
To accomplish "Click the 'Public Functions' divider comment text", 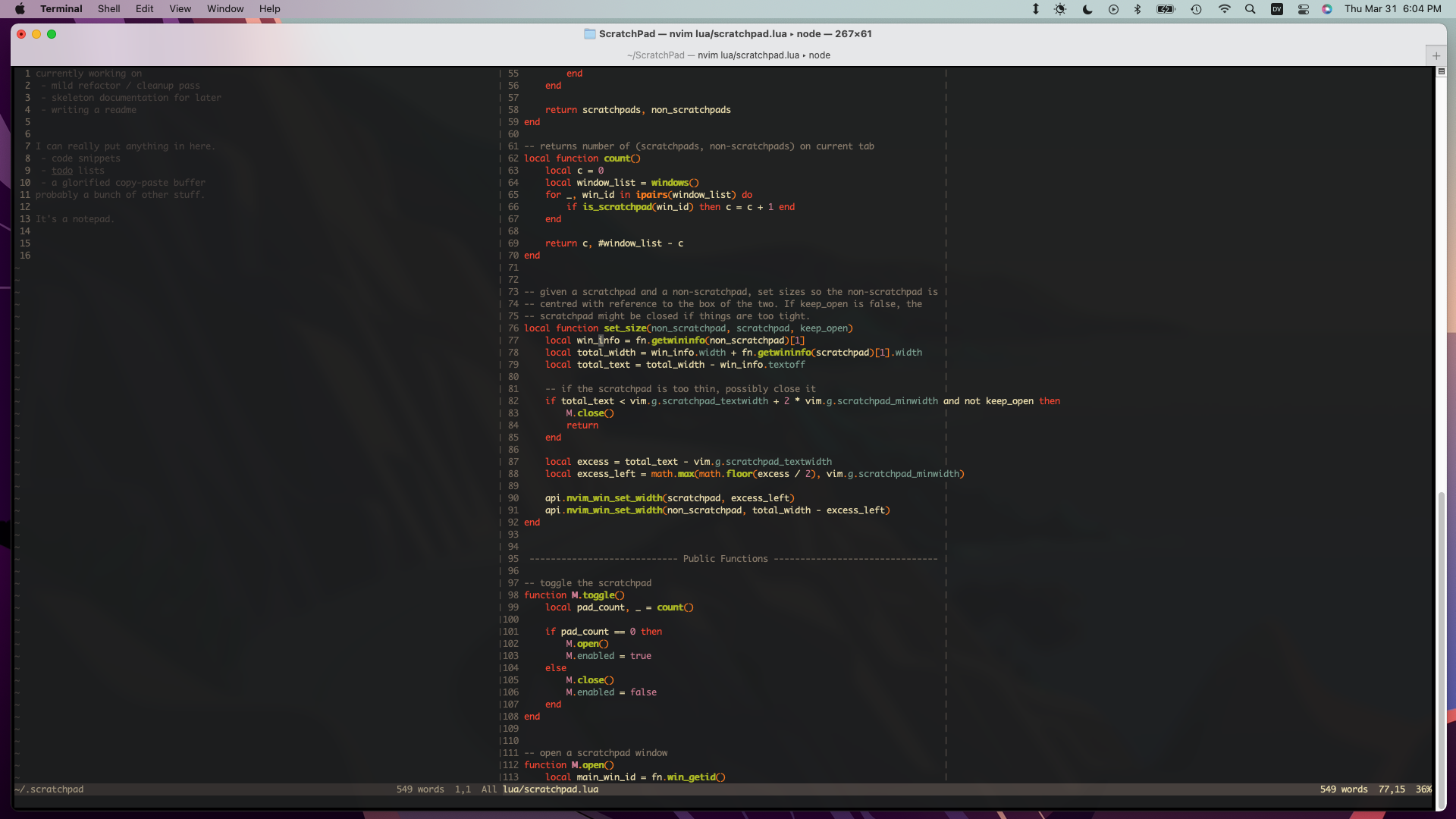I will [x=725, y=559].
